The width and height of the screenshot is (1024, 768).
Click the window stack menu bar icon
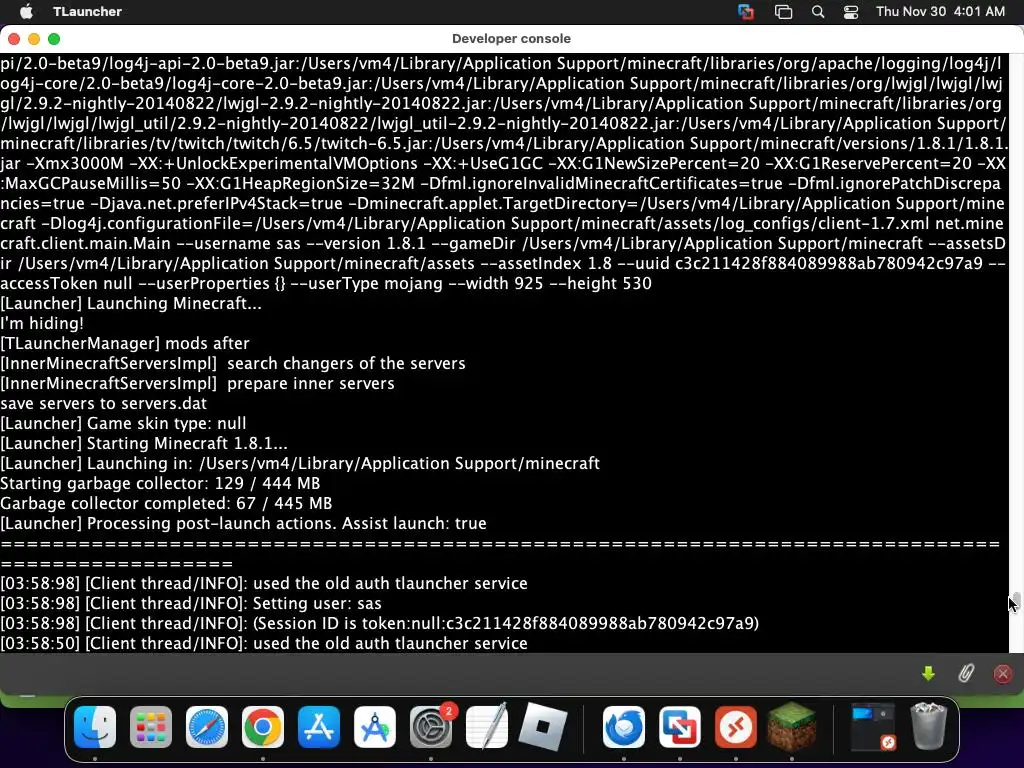783,12
